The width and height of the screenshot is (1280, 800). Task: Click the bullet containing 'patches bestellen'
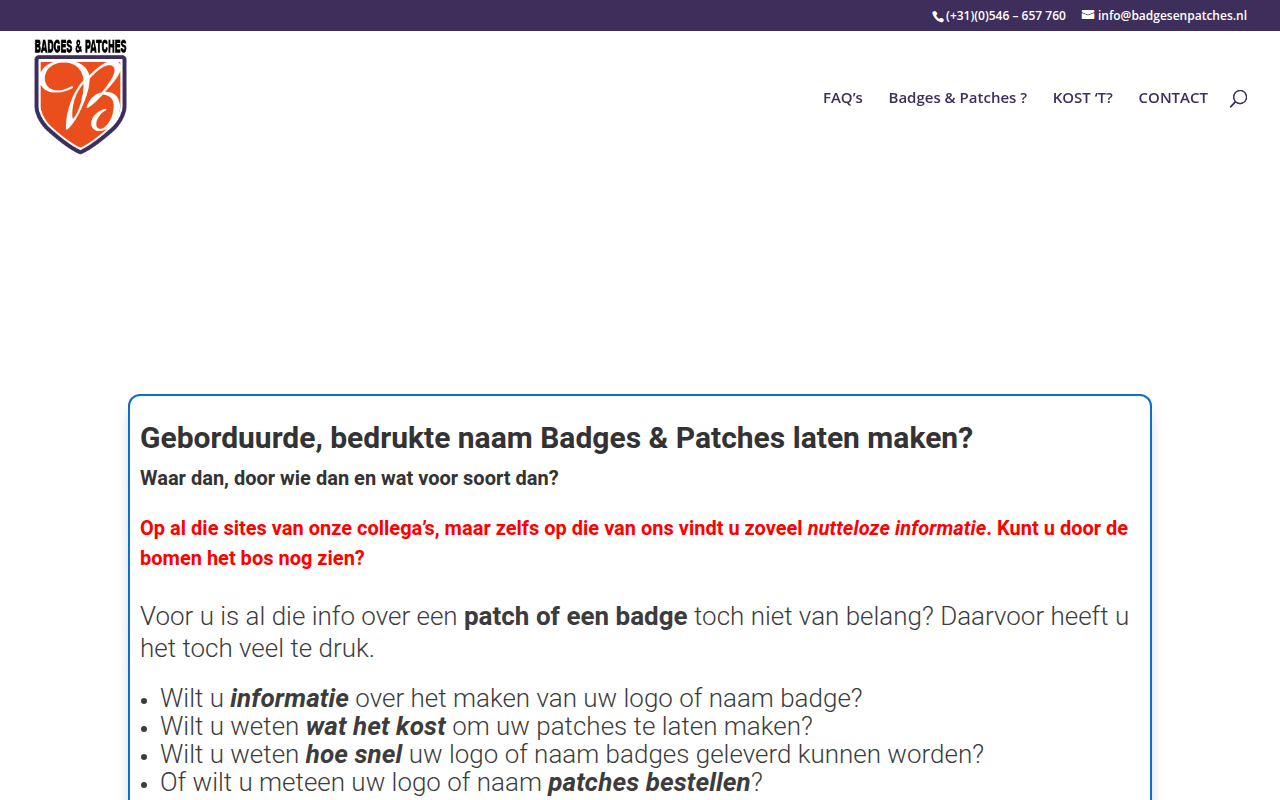461,782
